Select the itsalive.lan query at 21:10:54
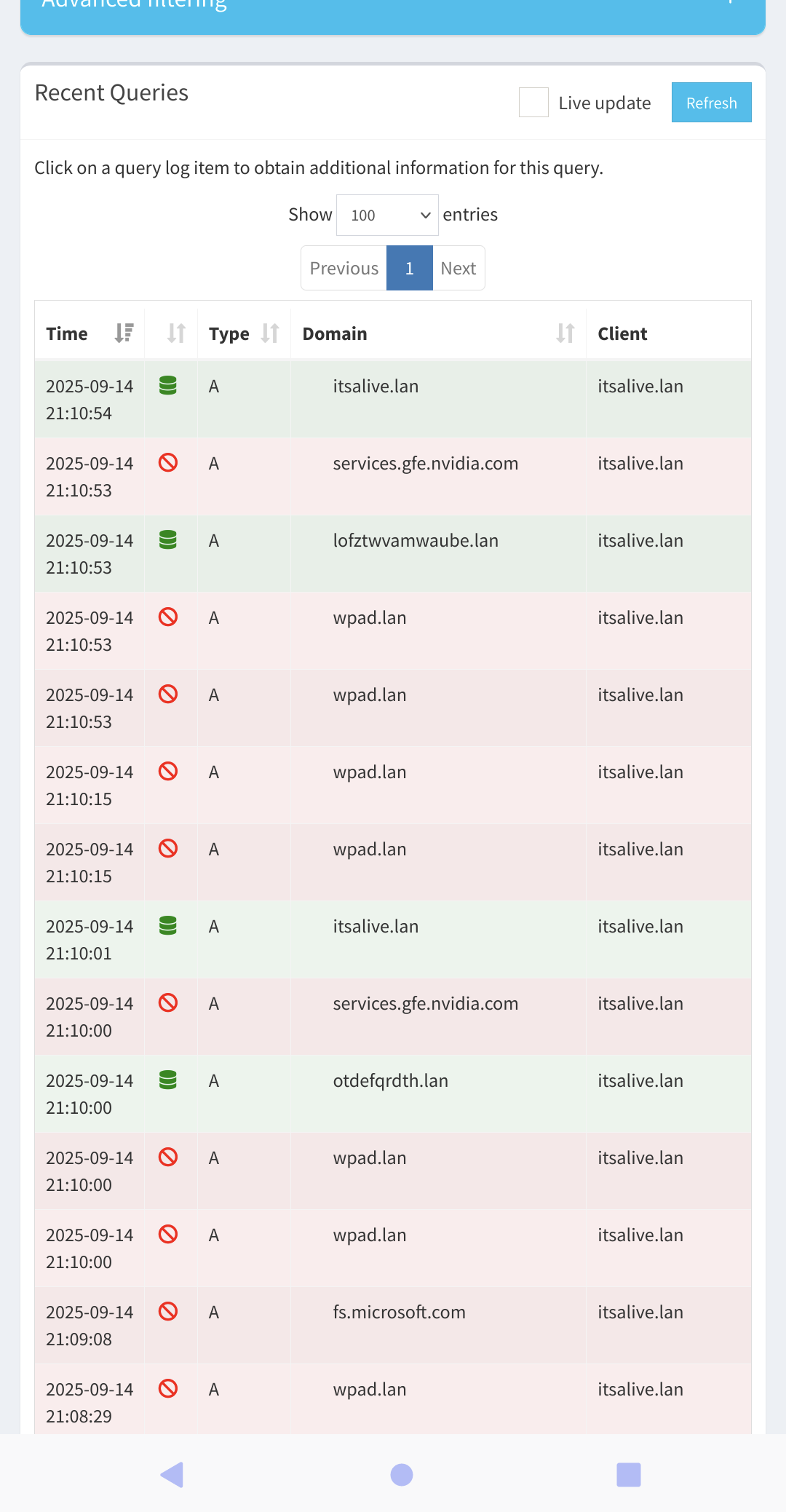786x1512 pixels. 376,387
